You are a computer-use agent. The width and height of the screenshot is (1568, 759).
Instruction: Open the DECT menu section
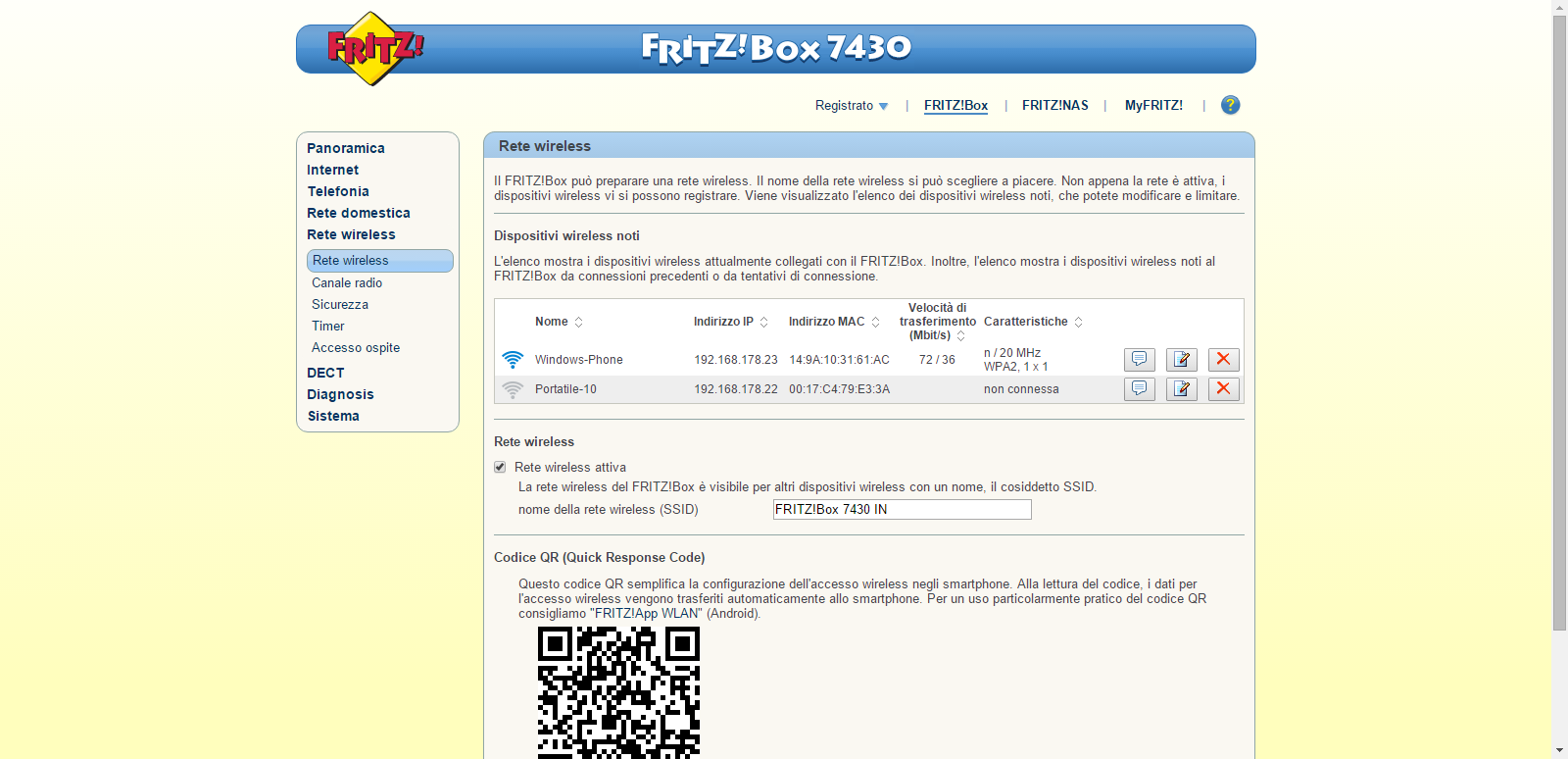[x=325, y=373]
